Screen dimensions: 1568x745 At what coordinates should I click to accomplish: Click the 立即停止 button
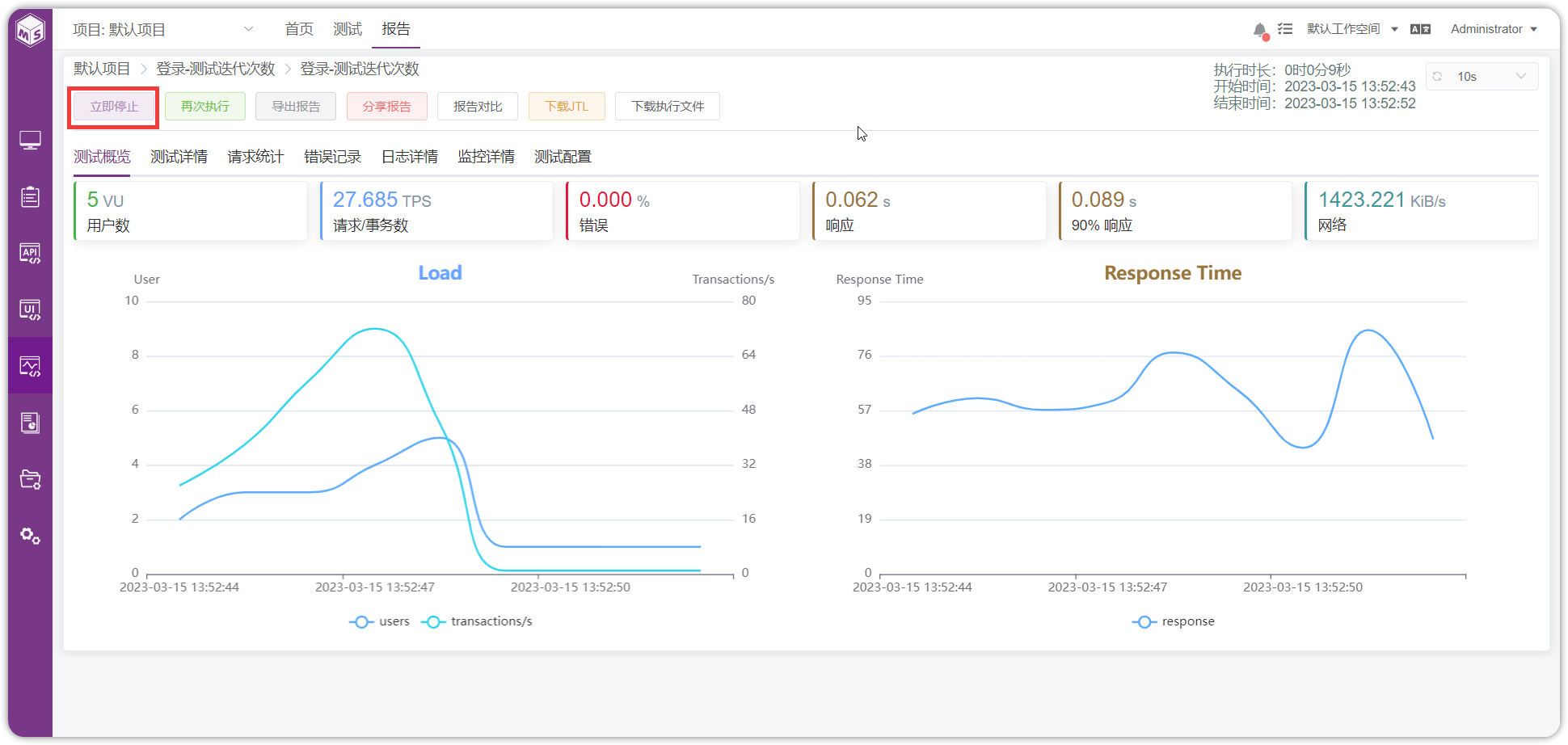(114, 107)
